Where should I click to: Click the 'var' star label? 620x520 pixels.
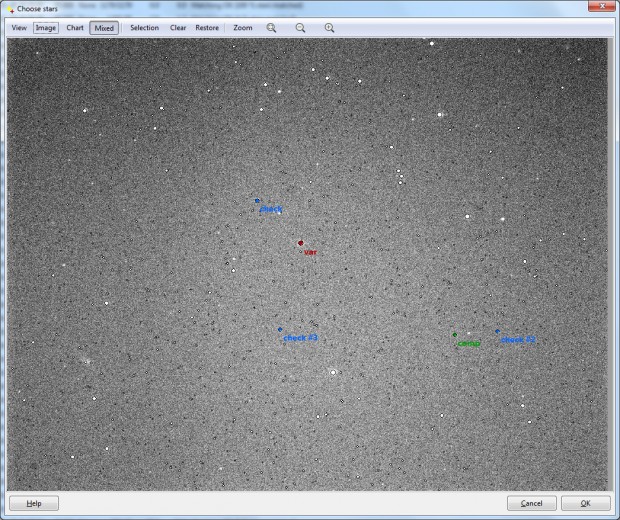pos(310,252)
